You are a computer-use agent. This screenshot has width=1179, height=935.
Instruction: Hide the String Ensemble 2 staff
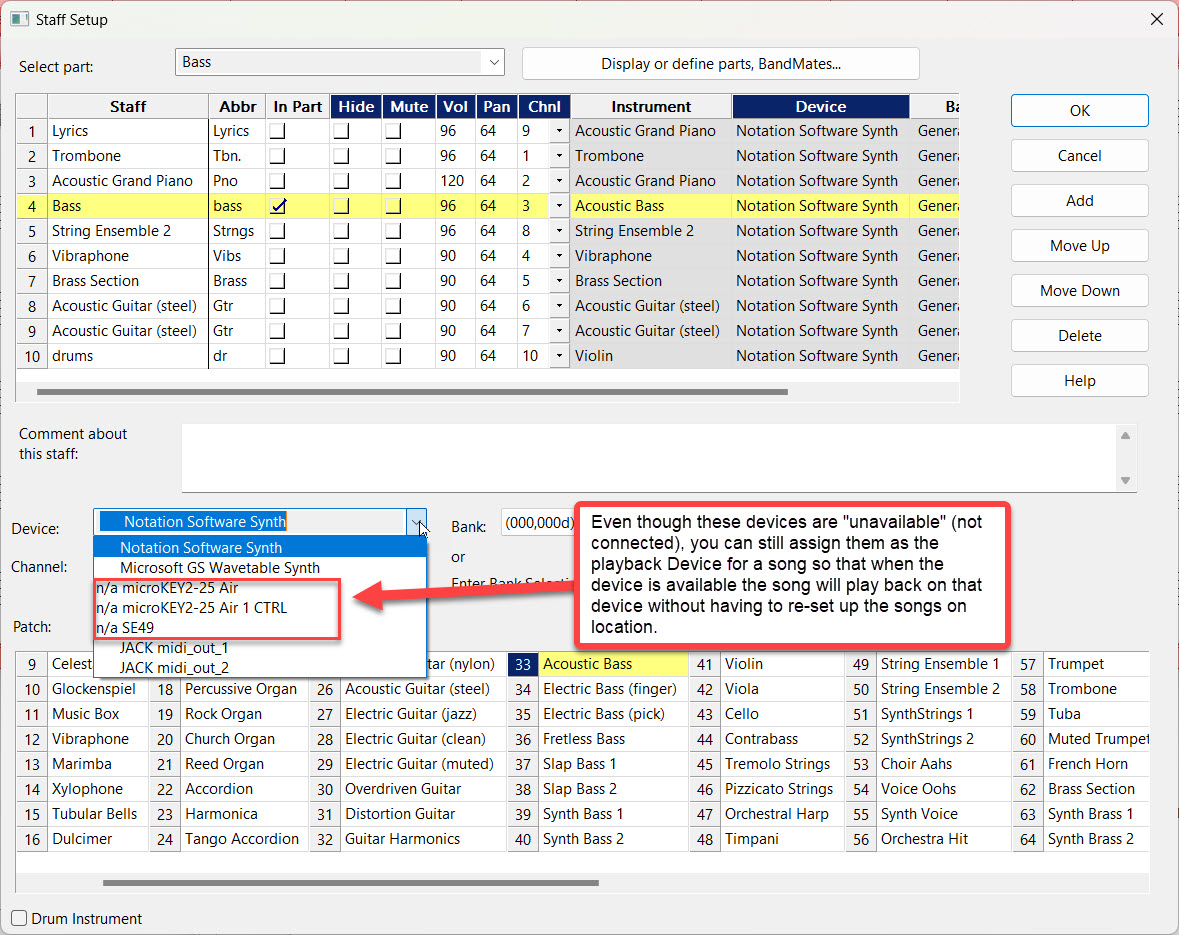[342, 231]
